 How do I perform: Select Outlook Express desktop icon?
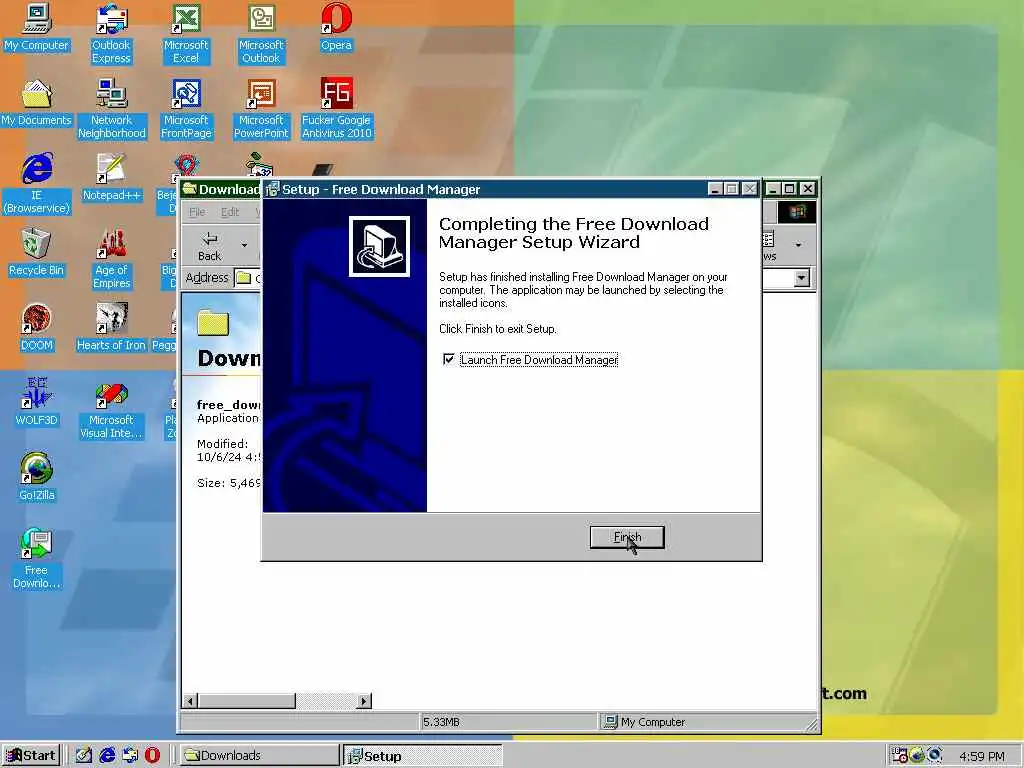(111, 34)
